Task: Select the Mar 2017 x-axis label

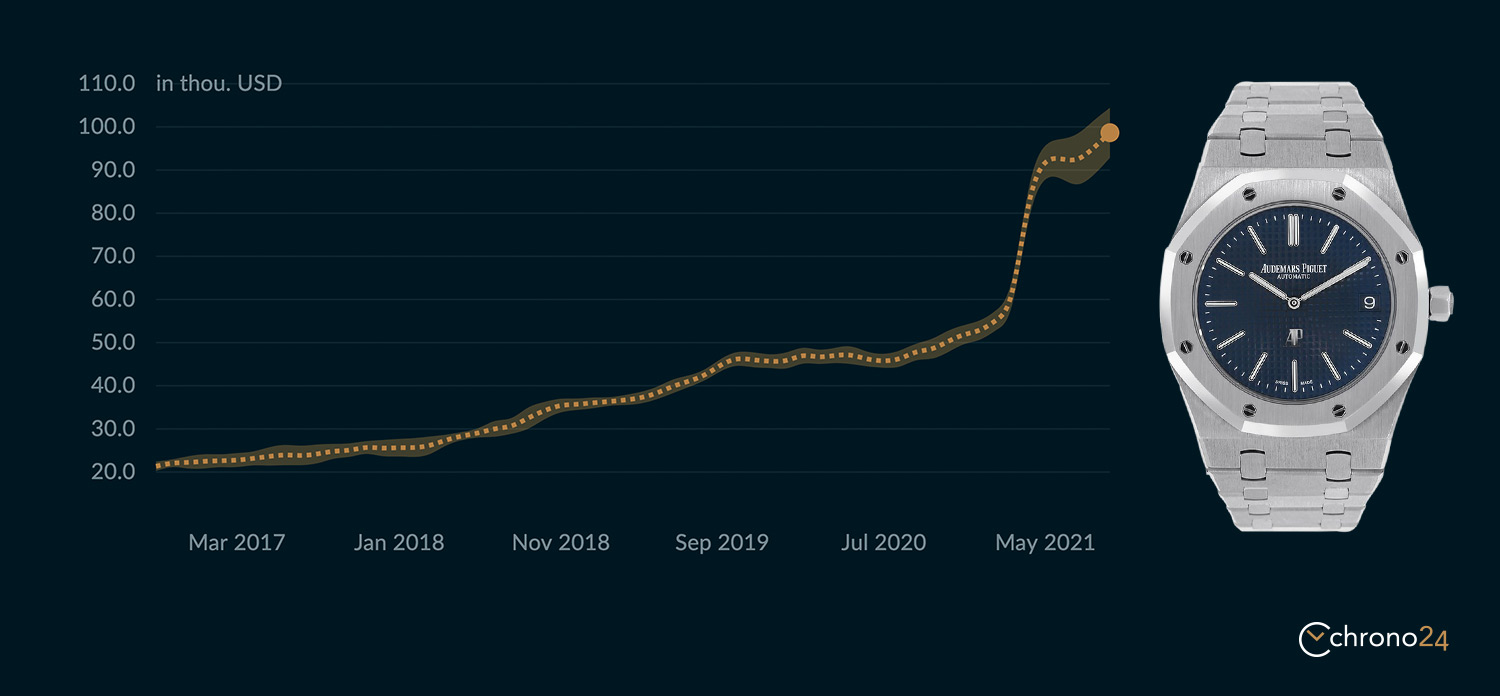Action: tap(237, 542)
